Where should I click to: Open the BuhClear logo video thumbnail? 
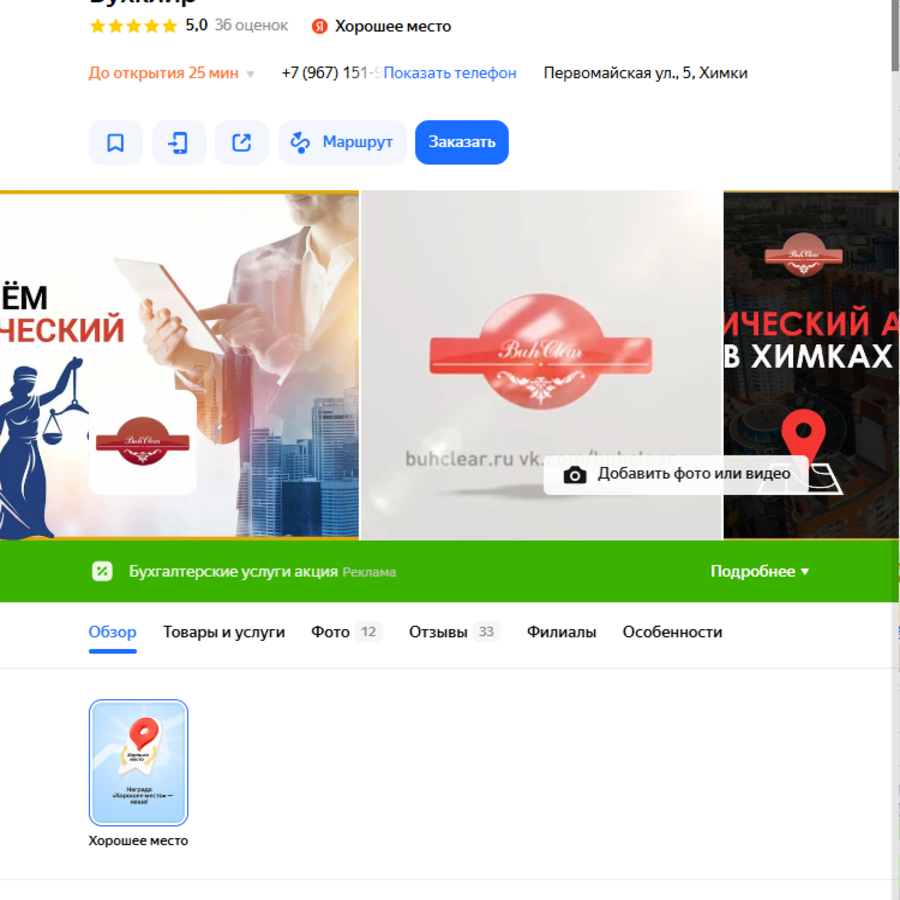[x=541, y=366]
